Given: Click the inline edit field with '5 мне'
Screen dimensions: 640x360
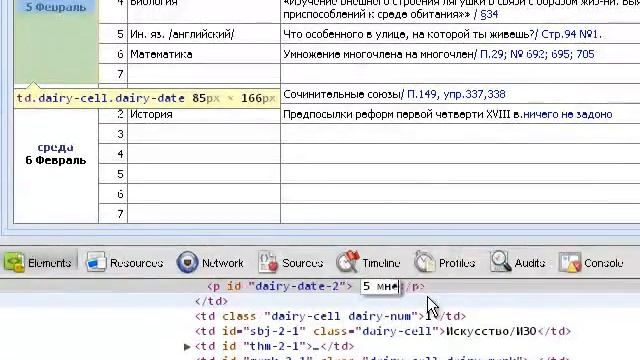Looking at the screenshot, I should tap(380, 287).
